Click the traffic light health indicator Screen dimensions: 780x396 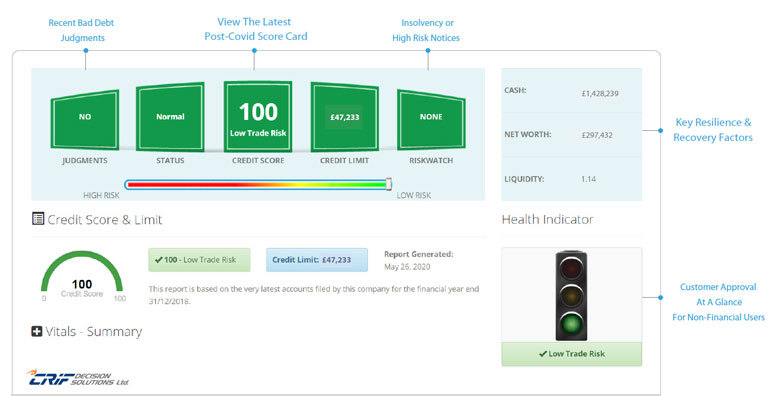tap(571, 296)
